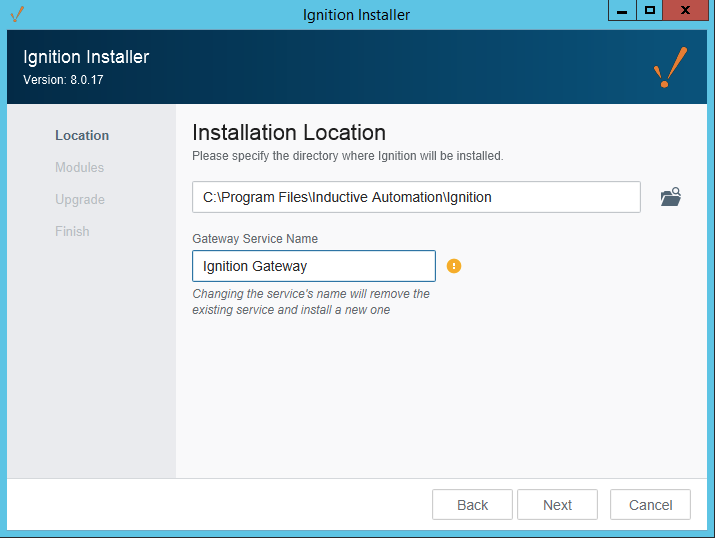This screenshot has width=715, height=539.
Task: Click the orange Ignition logo in header
Action: pyautogui.click(x=670, y=67)
